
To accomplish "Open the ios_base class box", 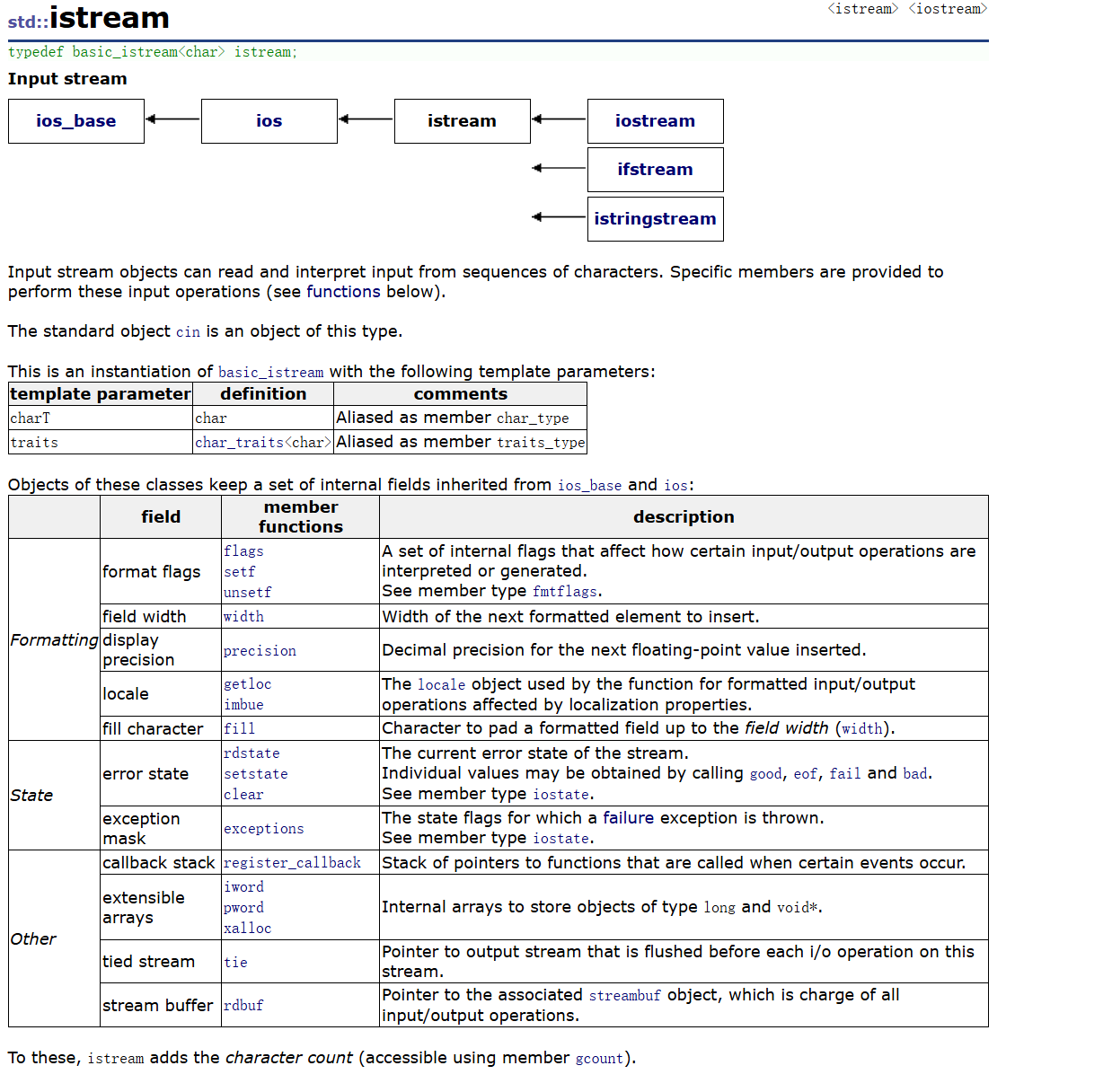I will pyautogui.click(x=76, y=121).
